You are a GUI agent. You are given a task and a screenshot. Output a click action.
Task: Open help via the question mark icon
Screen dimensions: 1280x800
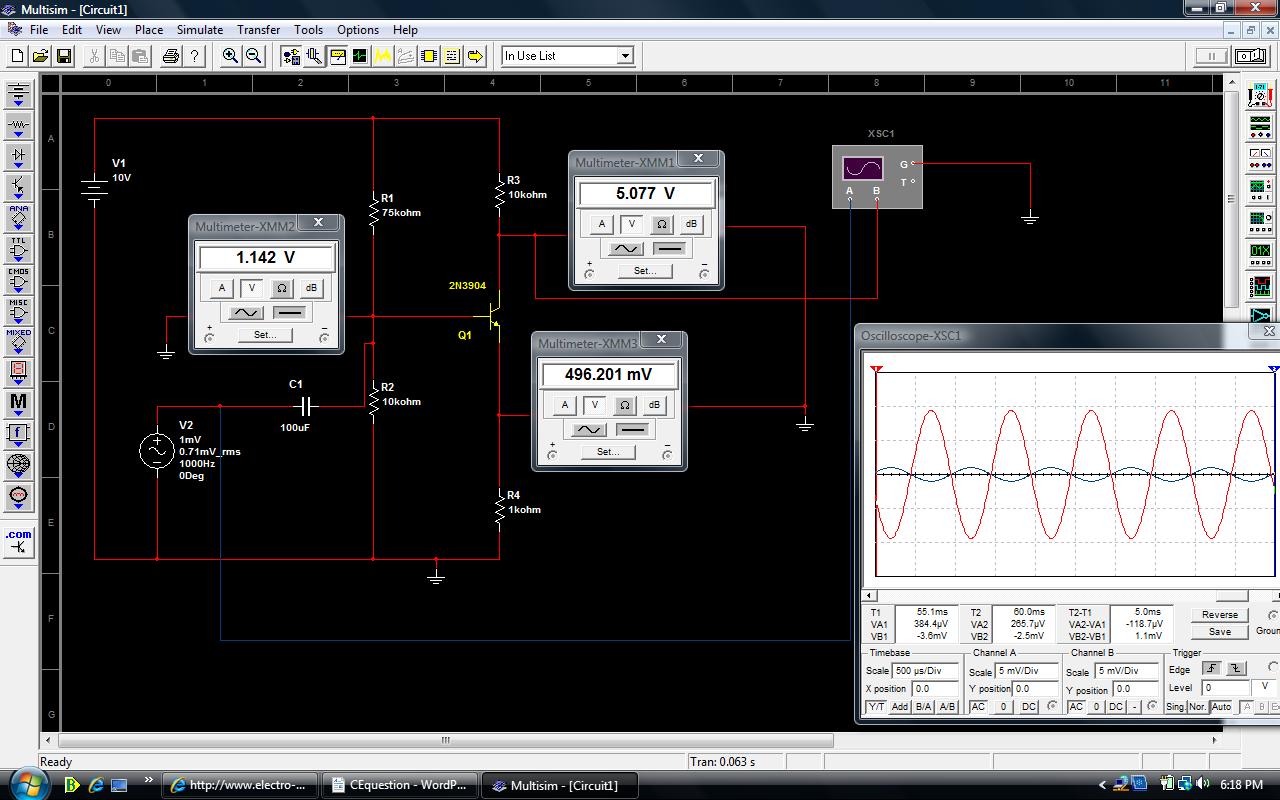point(195,56)
